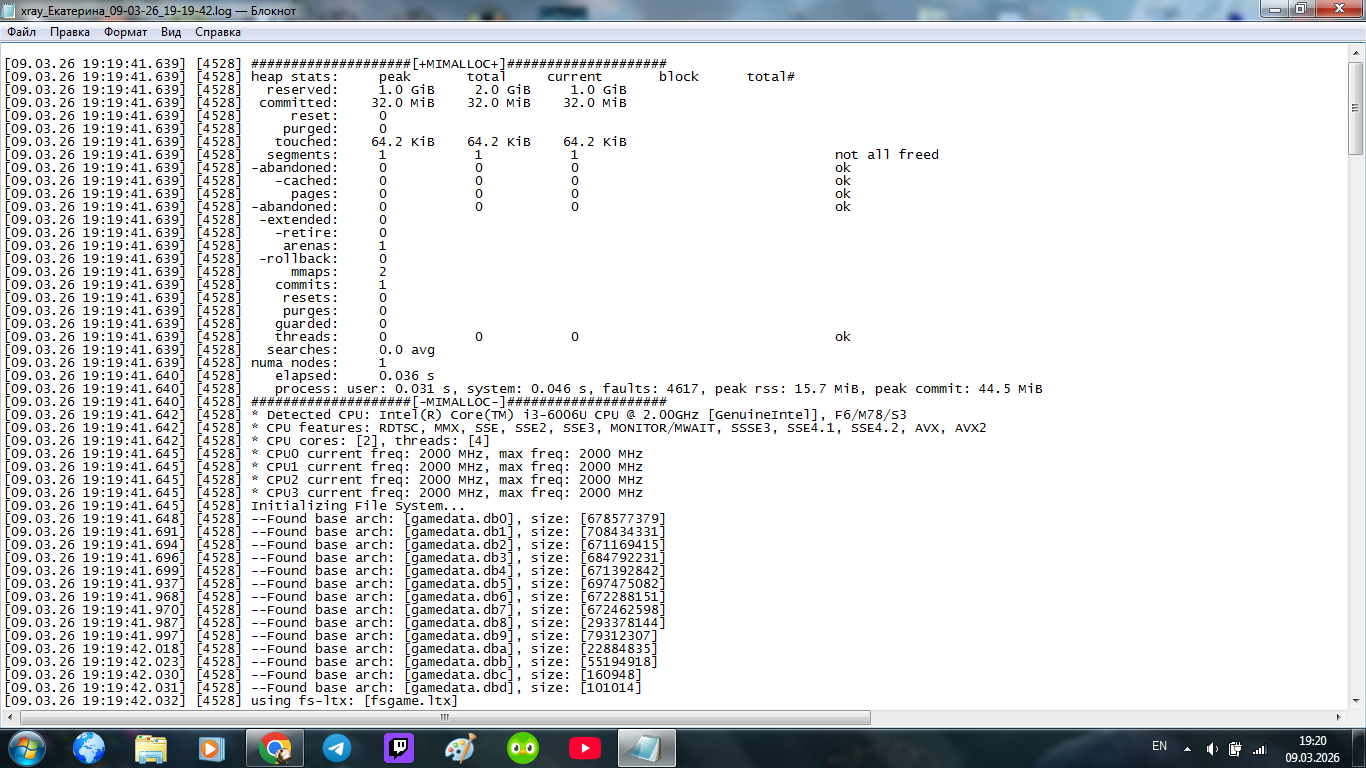
Task: Click the 'committed:' line
Action: [x=316, y=102]
